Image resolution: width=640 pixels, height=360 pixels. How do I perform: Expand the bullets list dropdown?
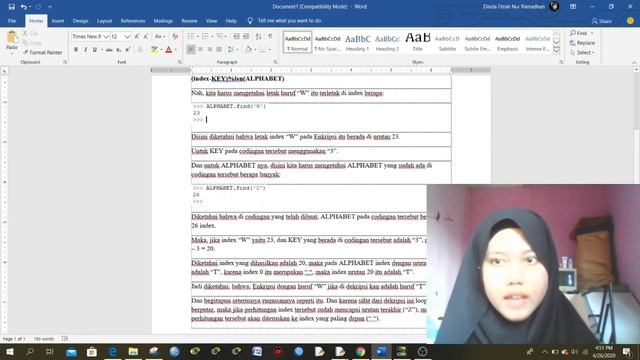click(x=198, y=36)
